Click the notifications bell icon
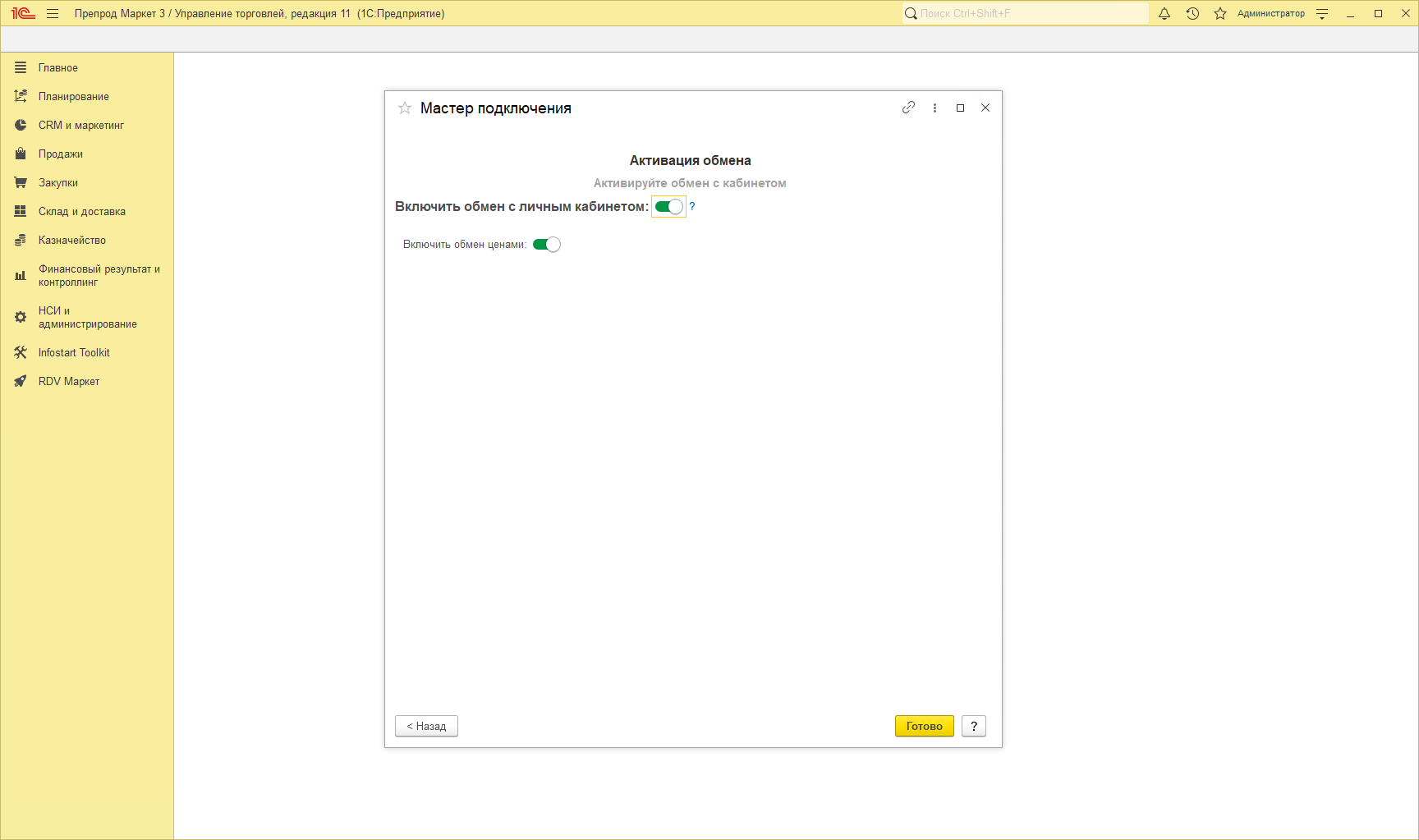 click(x=1164, y=13)
